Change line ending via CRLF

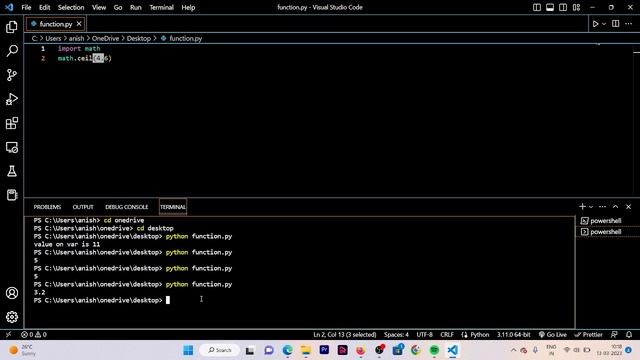[447, 335]
